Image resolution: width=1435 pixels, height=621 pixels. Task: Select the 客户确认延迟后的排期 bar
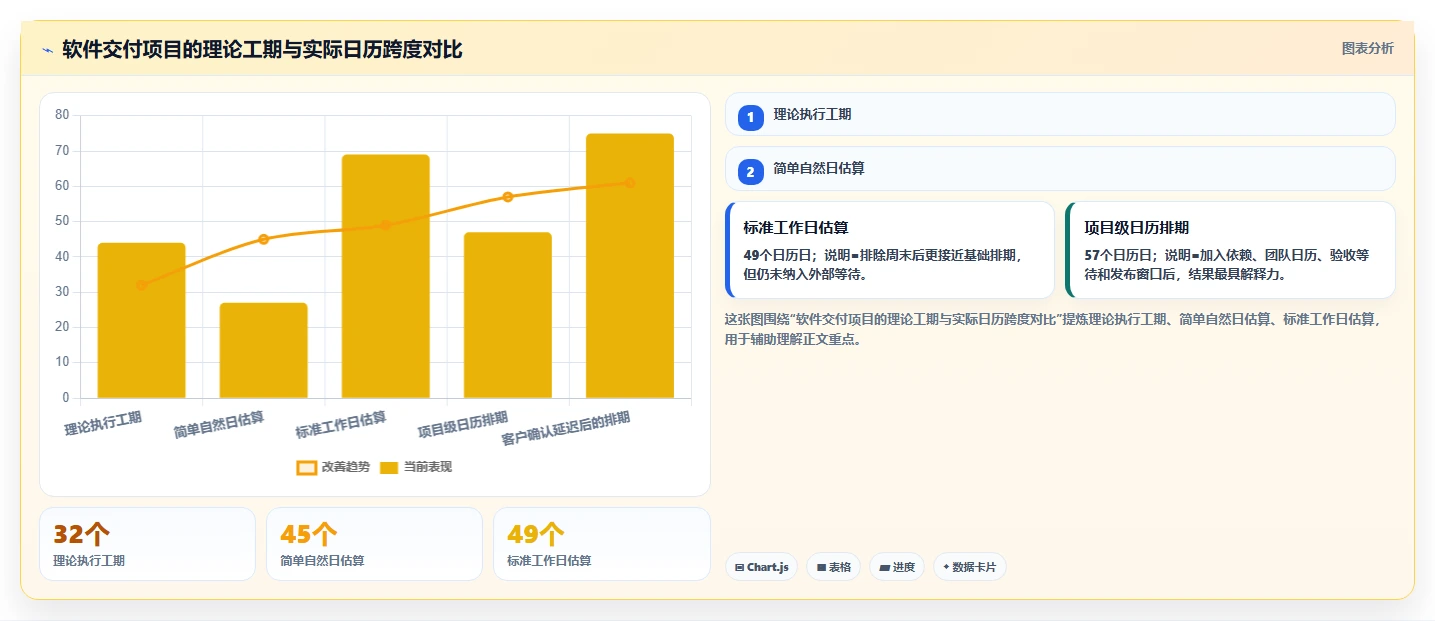click(x=630, y=266)
